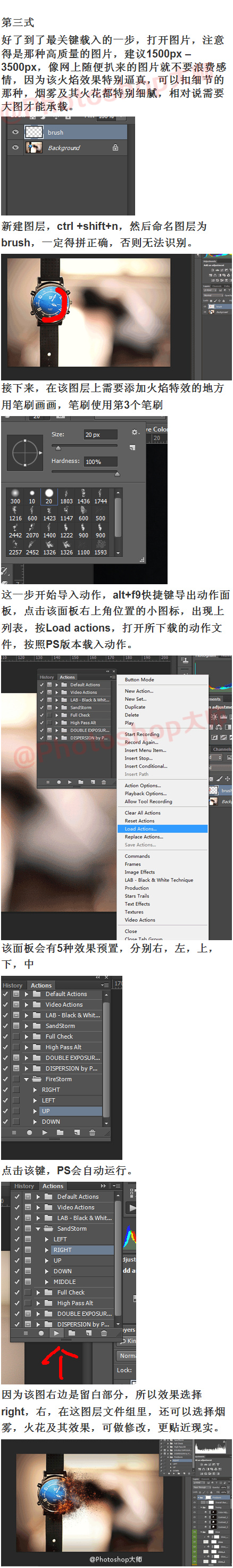233x1568 pixels.
Task: Choose the 1803 brush preset
Action: (66, 496)
